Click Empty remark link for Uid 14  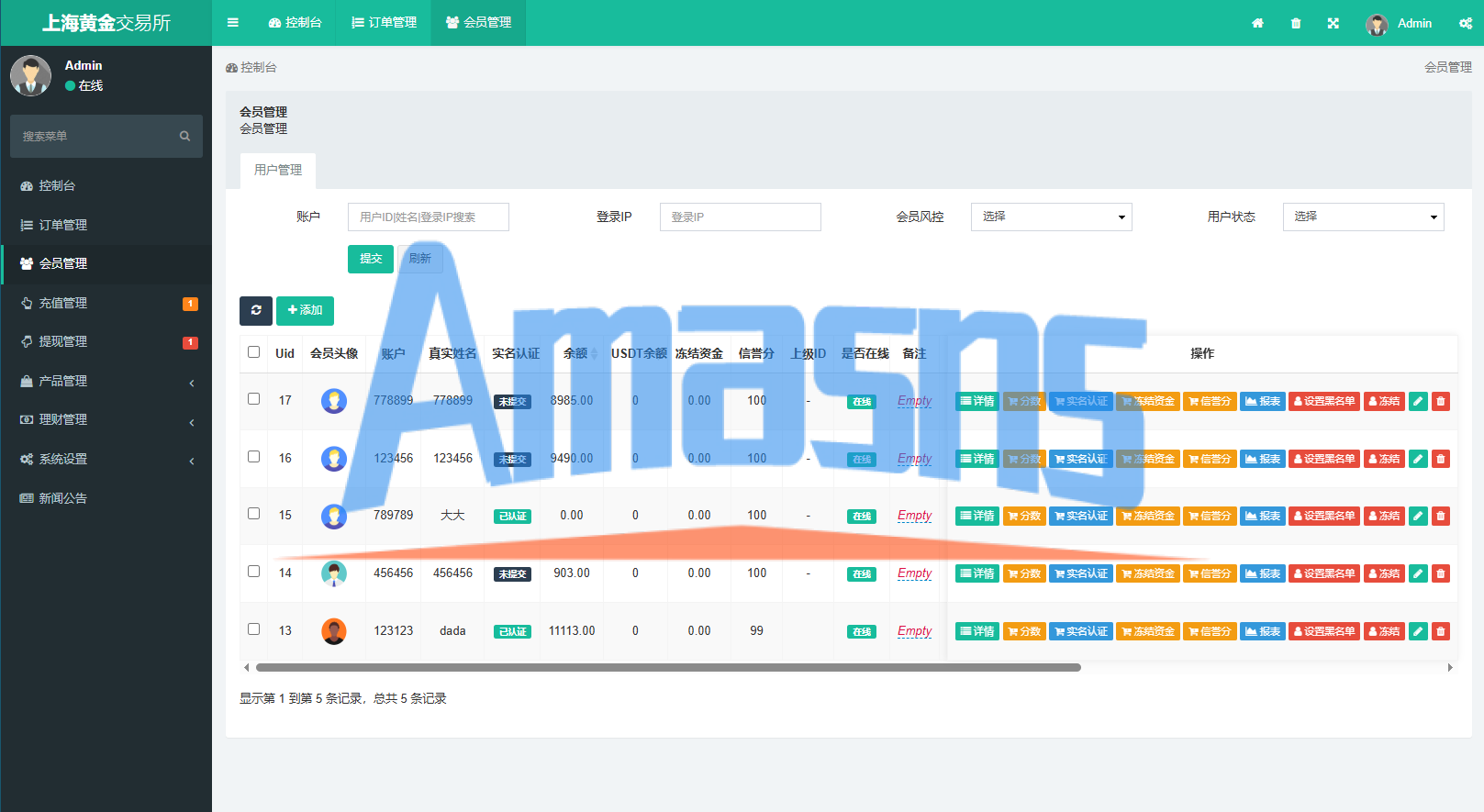point(914,573)
